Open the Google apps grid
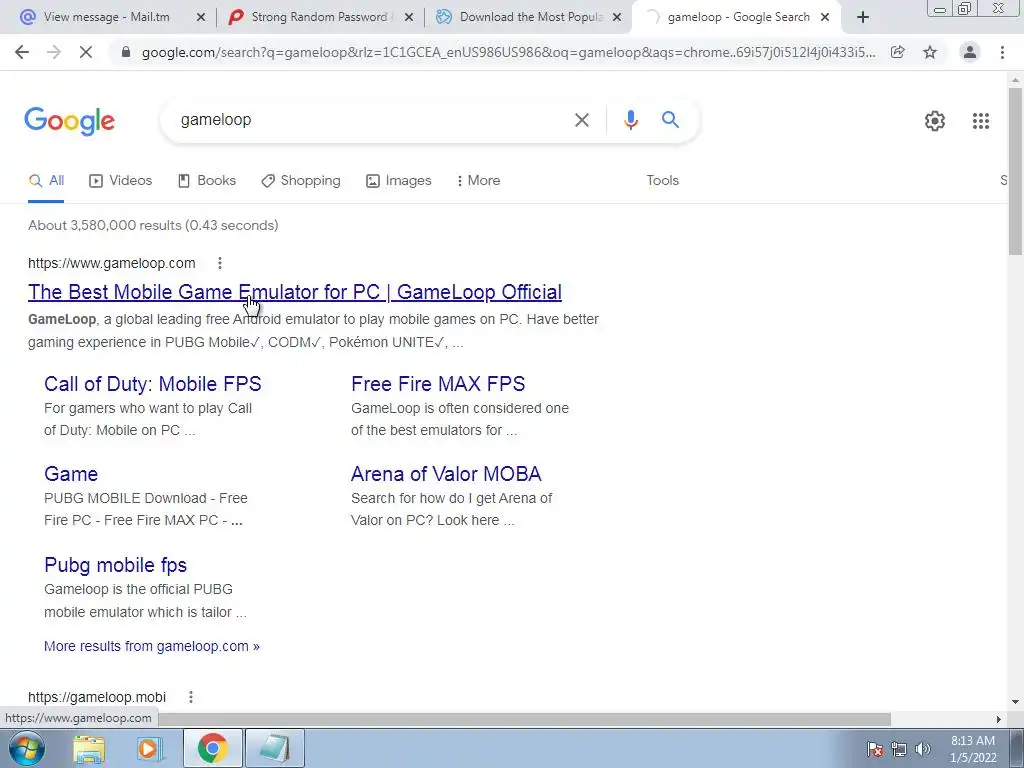 click(x=980, y=121)
